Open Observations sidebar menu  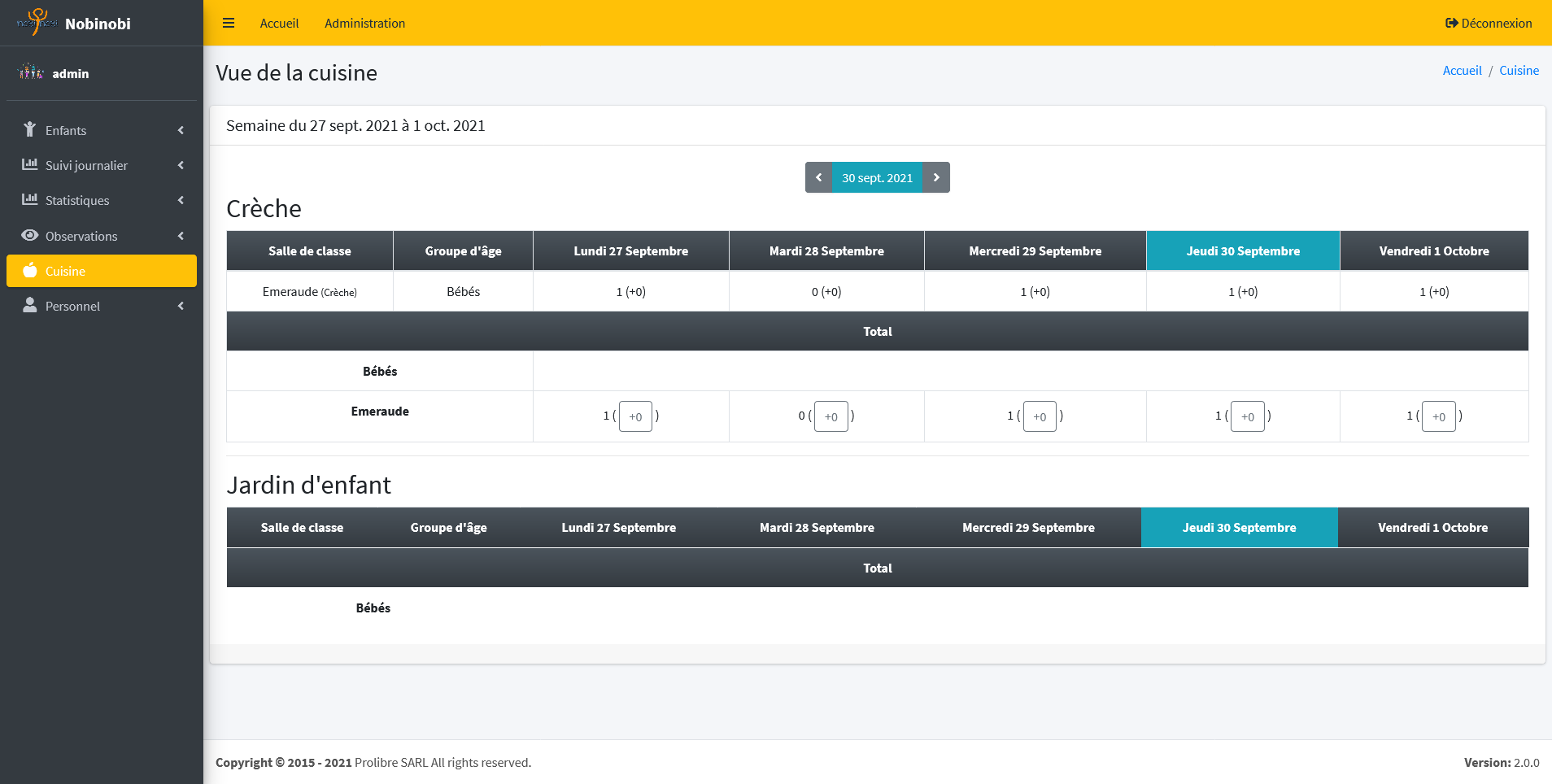pyautogui.click(x=102, y=236)
